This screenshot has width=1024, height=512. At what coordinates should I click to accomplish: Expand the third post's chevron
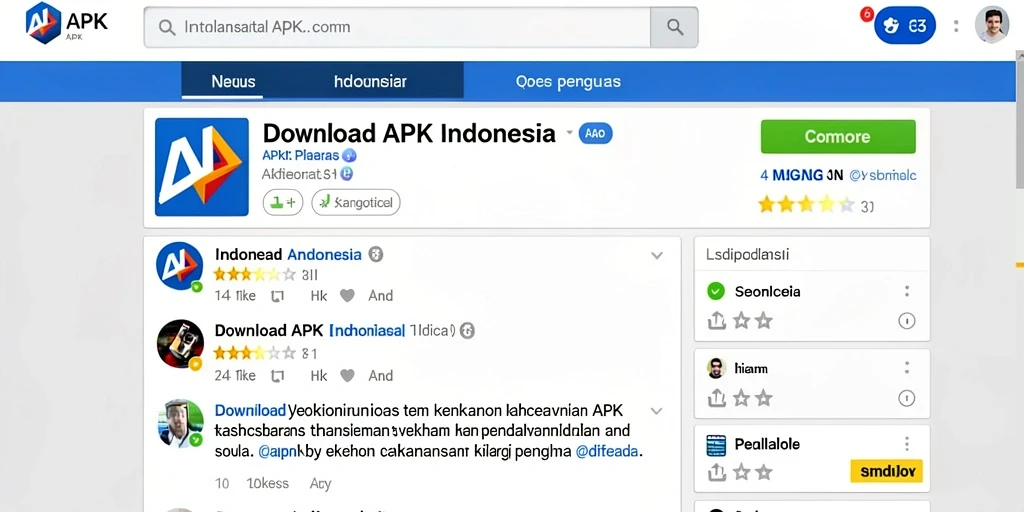(657, 411)
